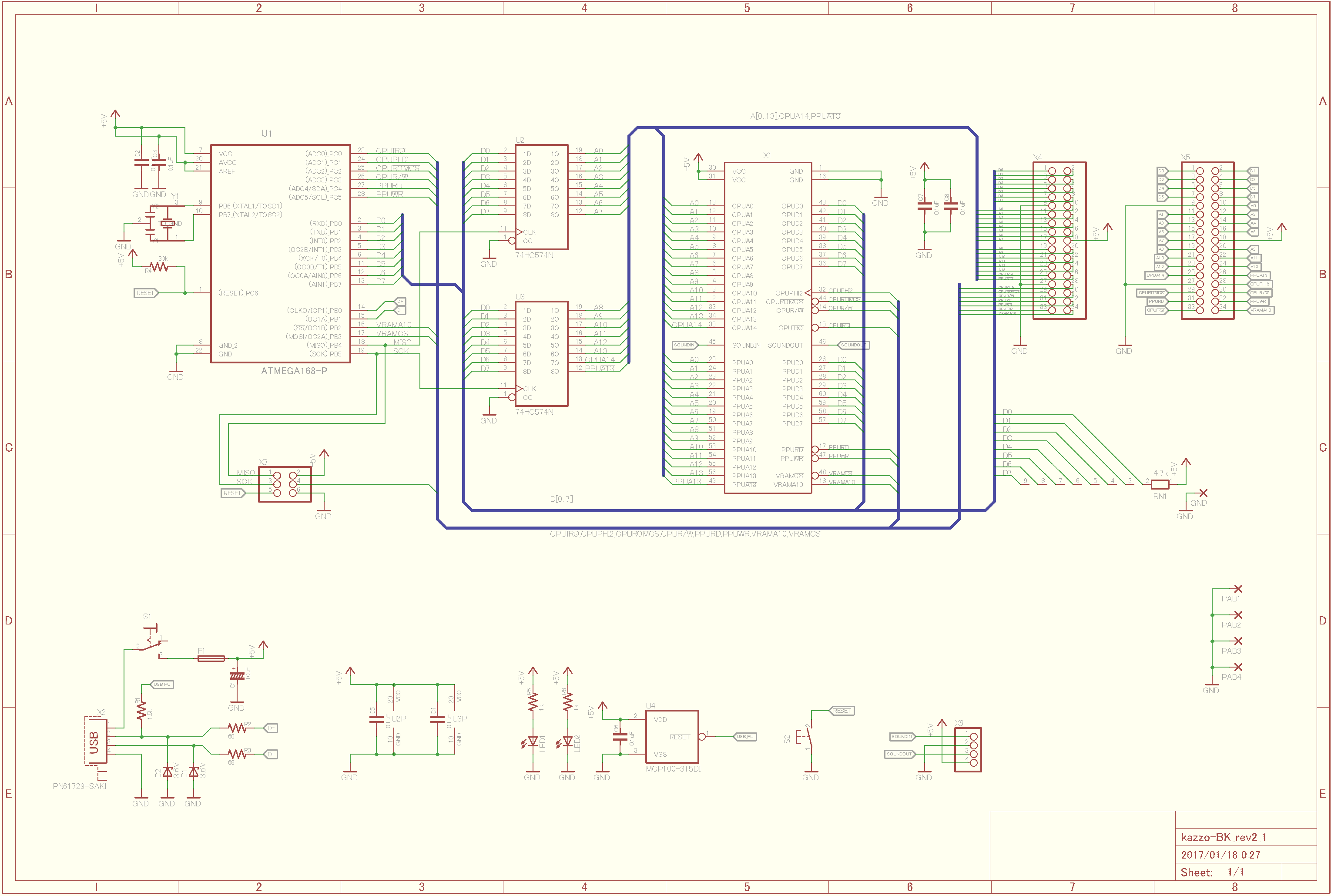Click the USB_PU label beside U4 output
1331x896 pixels.
[745, 737]
